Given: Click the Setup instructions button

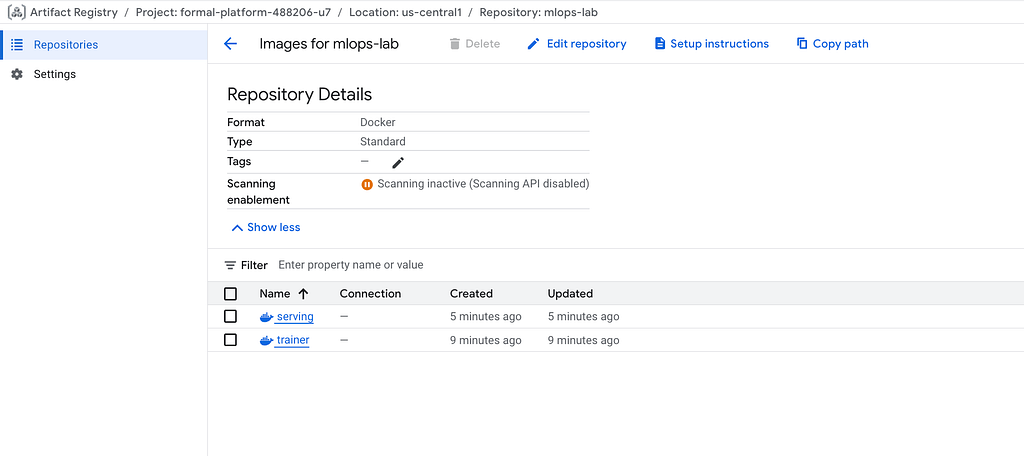Looking at the screenshot, I should coord(711,44).
